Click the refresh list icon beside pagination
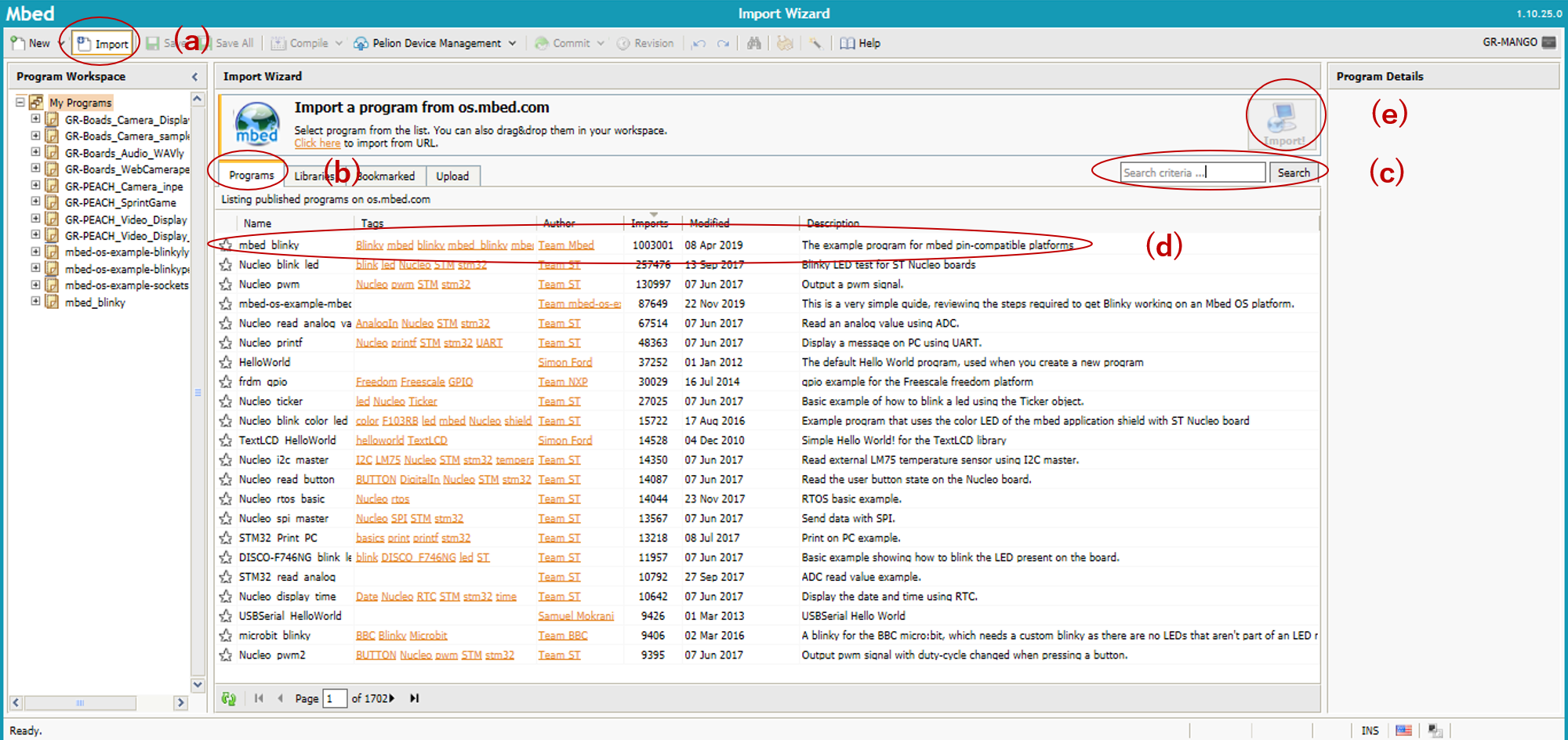Viewport: 1568px width, 740px height. 229,698
